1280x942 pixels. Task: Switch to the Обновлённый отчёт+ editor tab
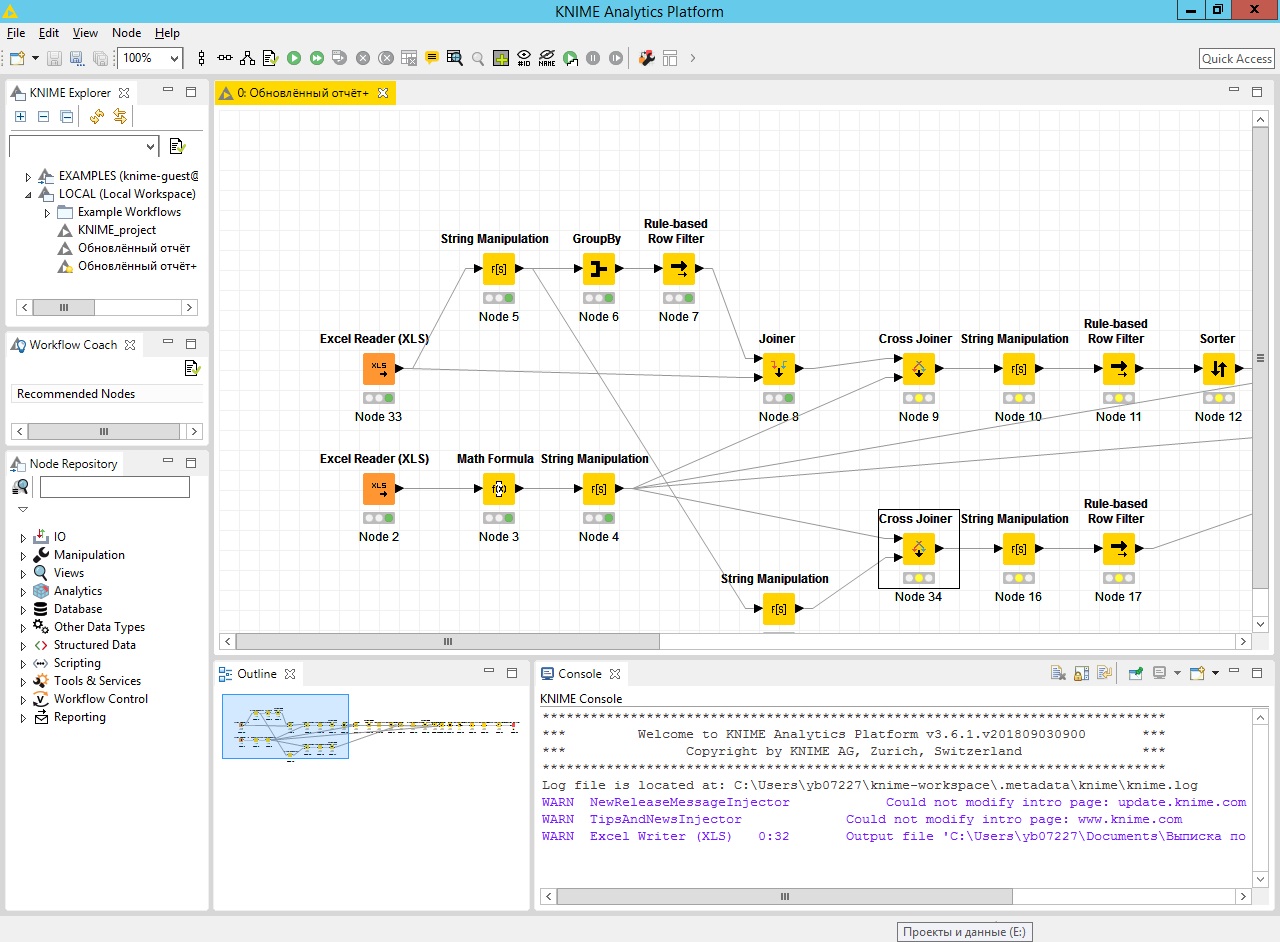pyautogui.click(x=302, y=93)
